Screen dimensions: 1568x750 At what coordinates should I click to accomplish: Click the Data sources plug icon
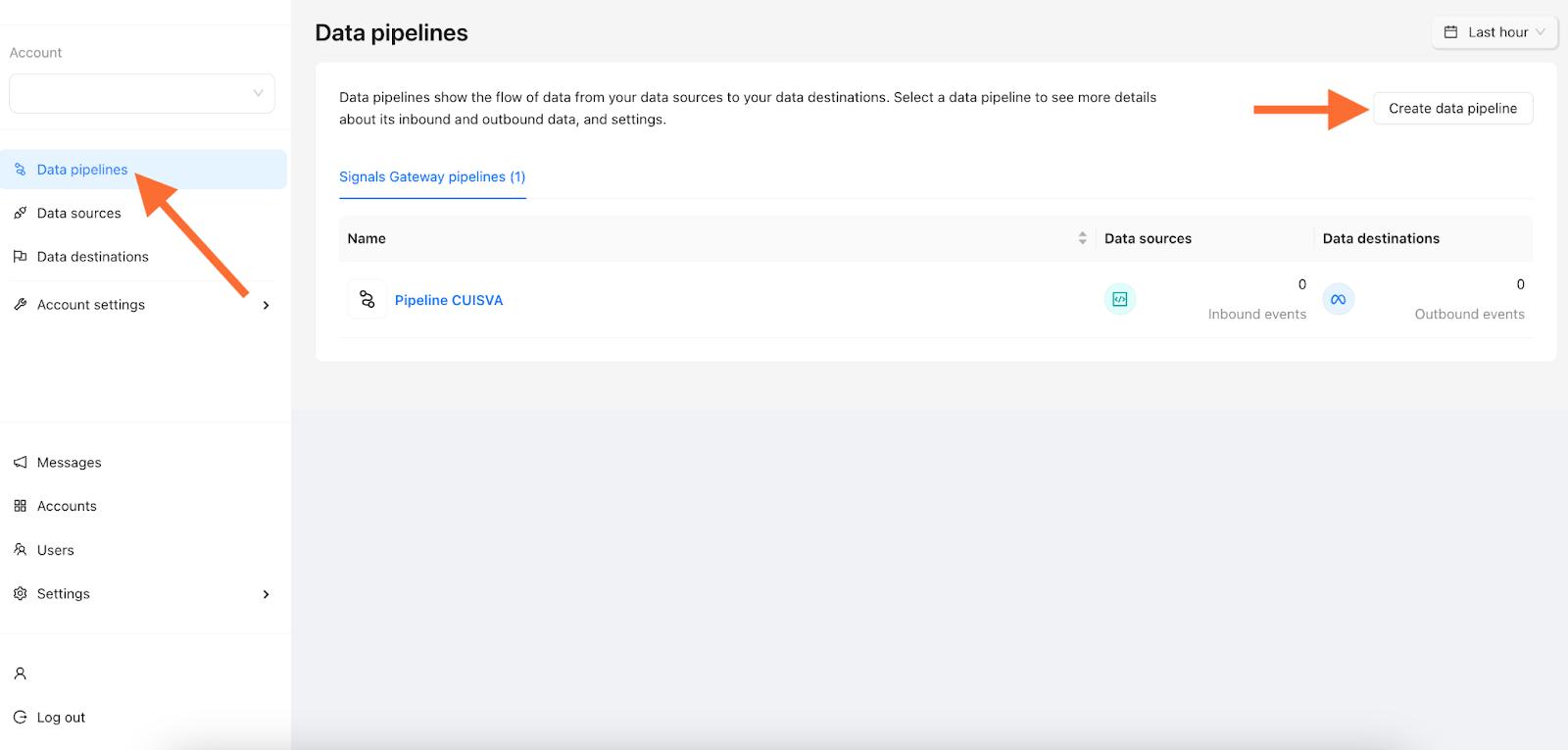point(20,213)
